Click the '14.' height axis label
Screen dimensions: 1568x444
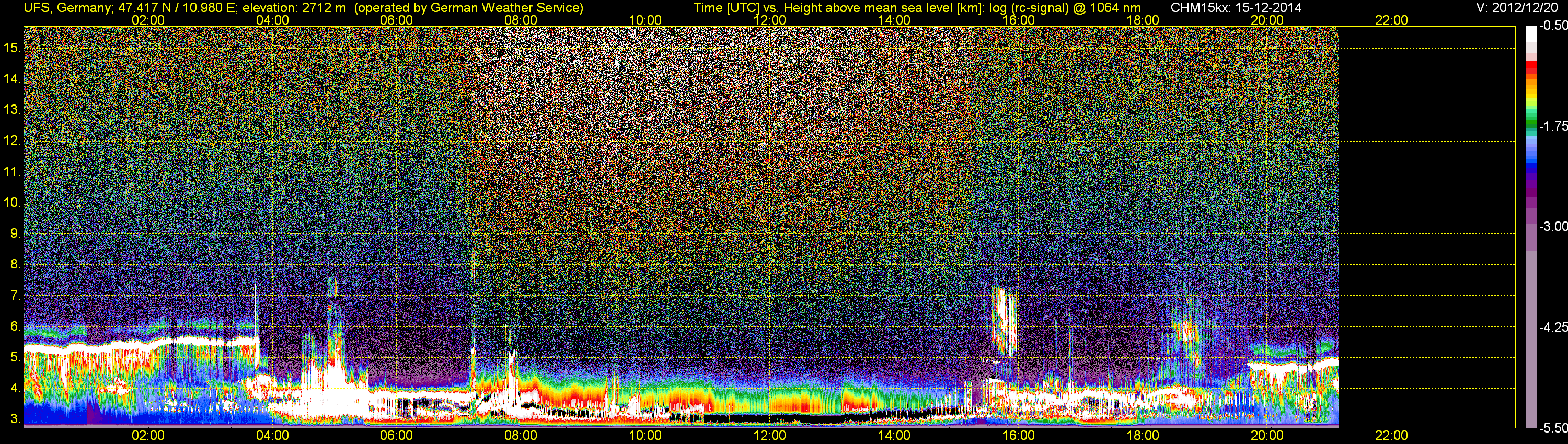click(x=12, y=78)
